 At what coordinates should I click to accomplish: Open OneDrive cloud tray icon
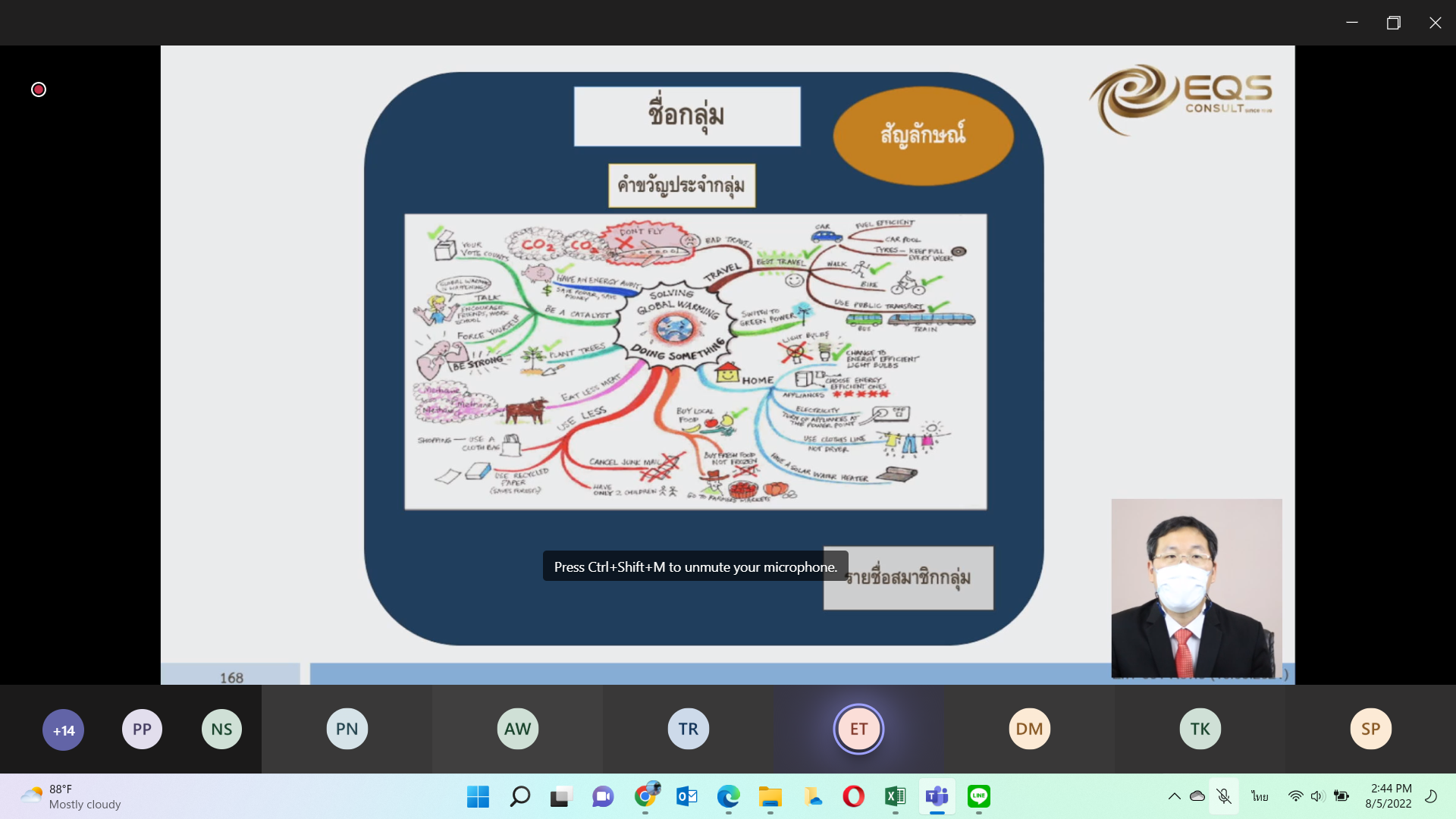(x=1197, y=796)
